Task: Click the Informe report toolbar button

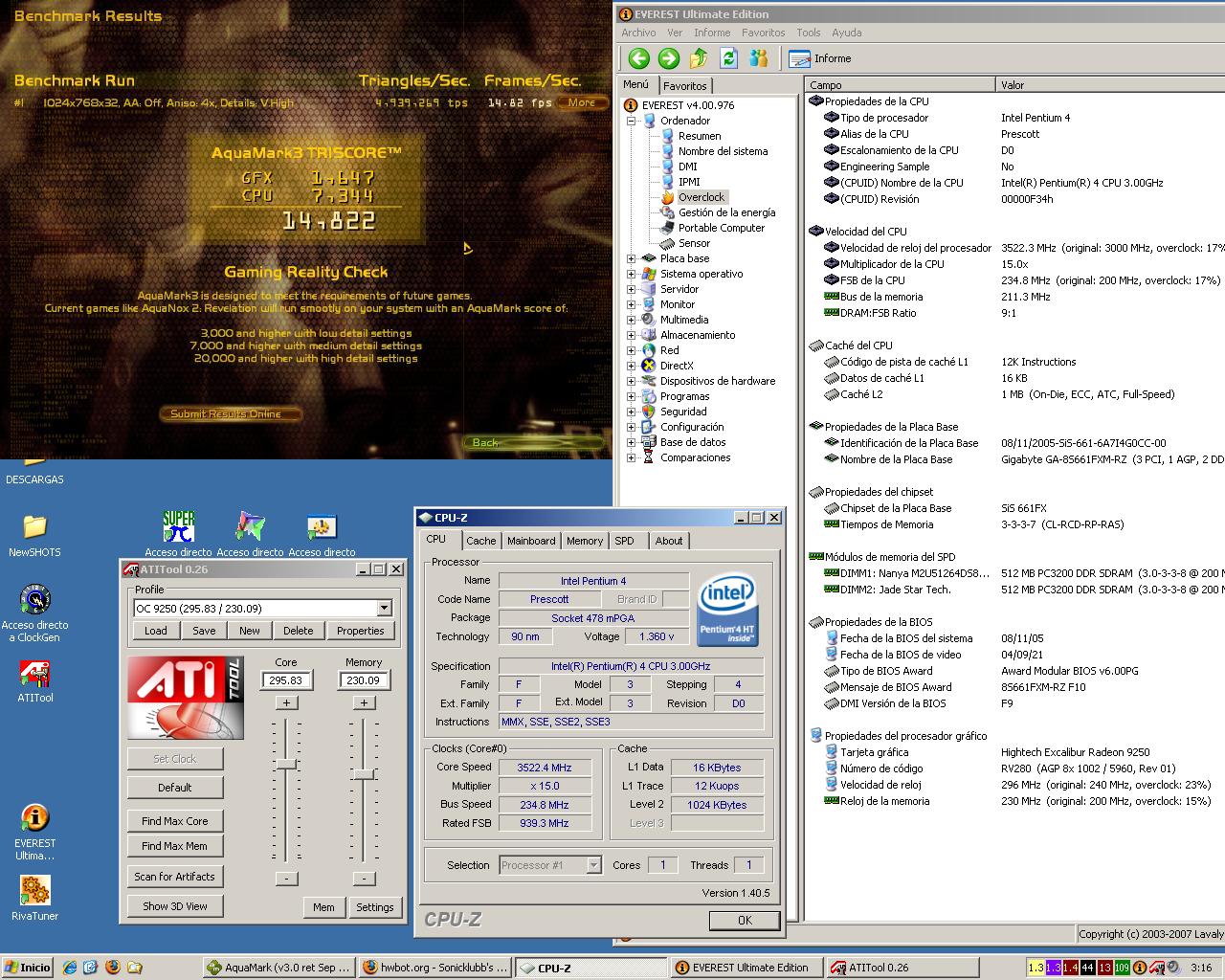Action: pos(819,58)
